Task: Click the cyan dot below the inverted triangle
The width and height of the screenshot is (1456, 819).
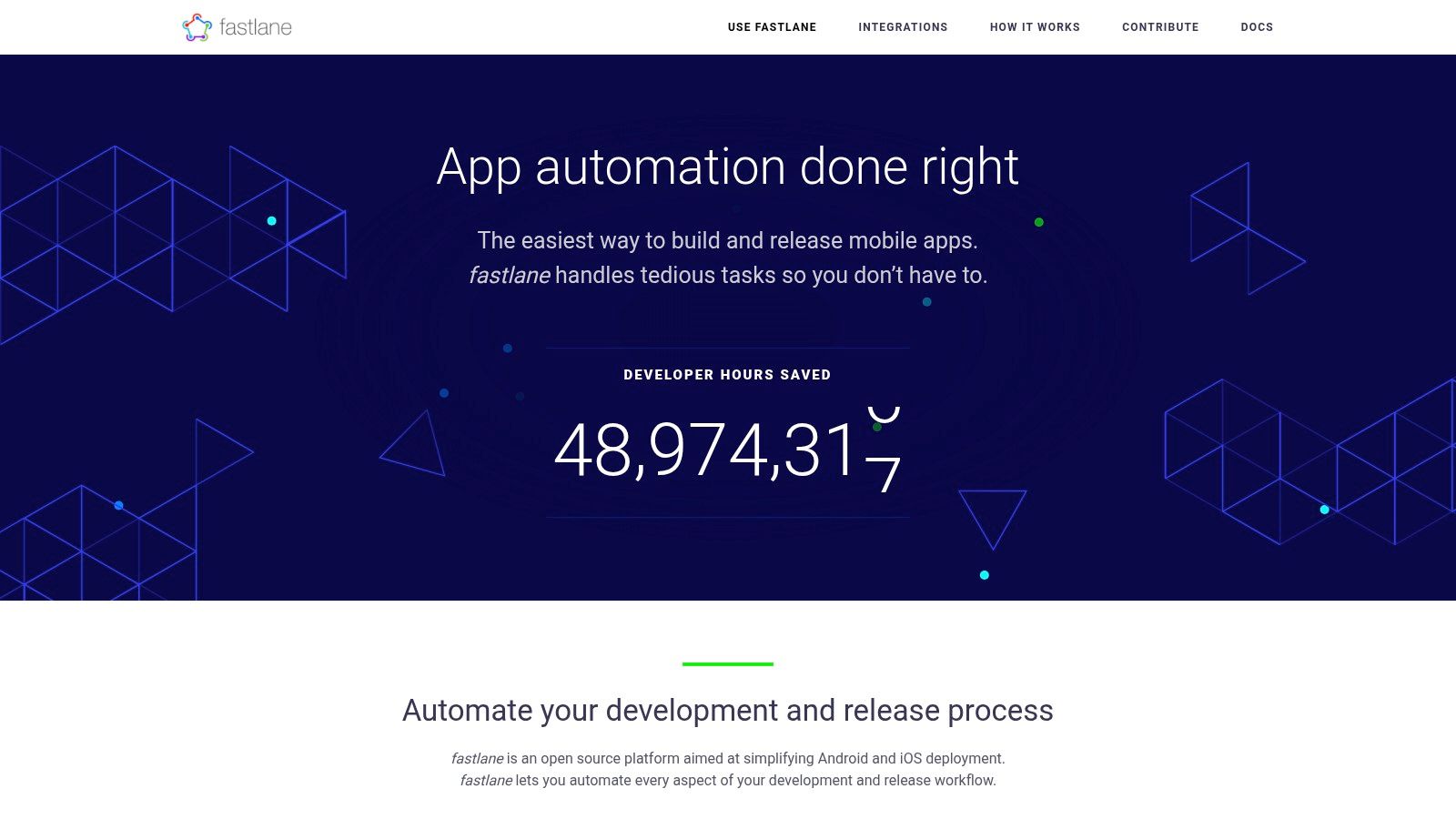Action: point(984,575)
